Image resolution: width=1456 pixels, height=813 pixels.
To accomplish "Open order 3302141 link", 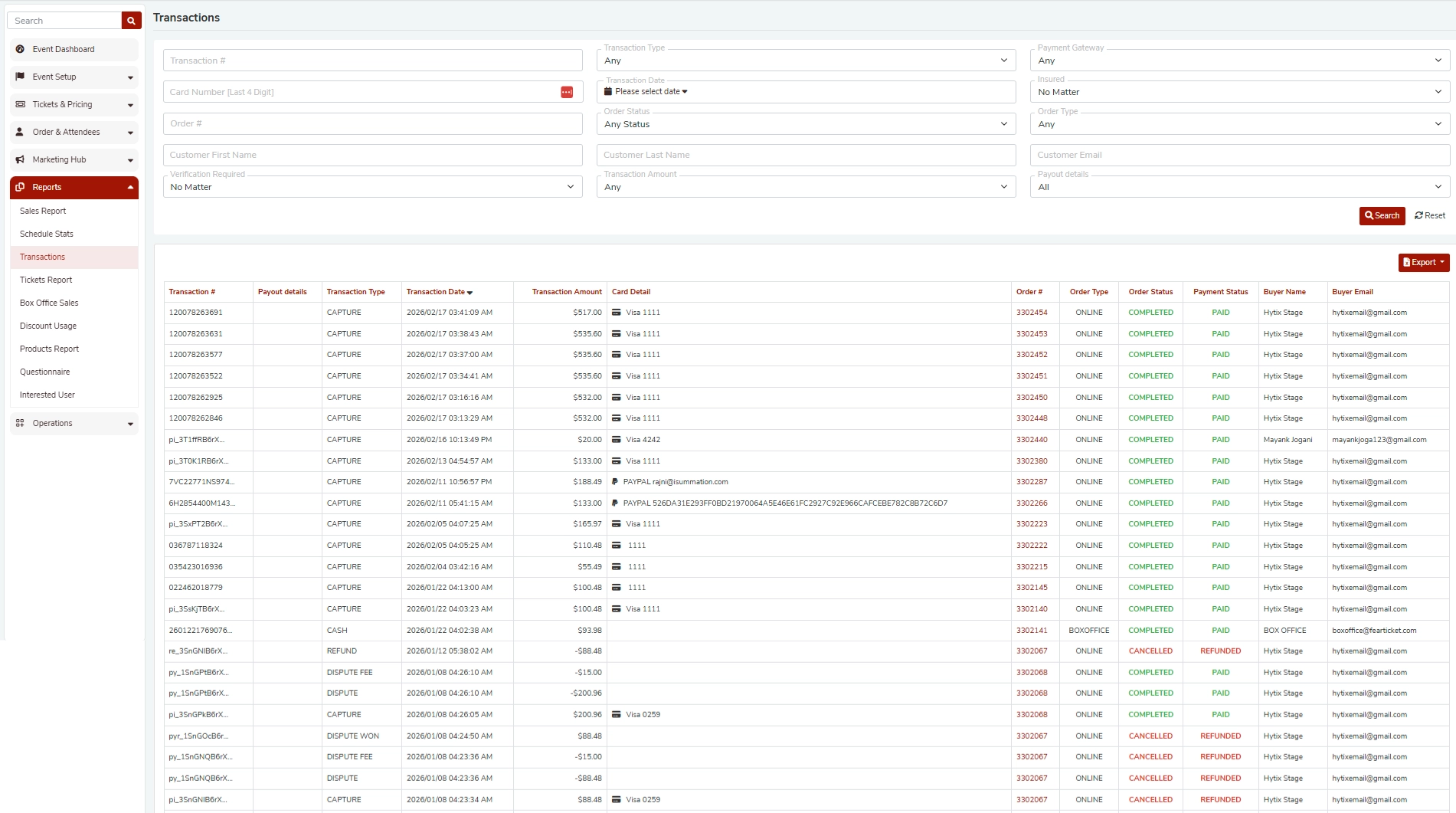I will [x=1032, y=631].
